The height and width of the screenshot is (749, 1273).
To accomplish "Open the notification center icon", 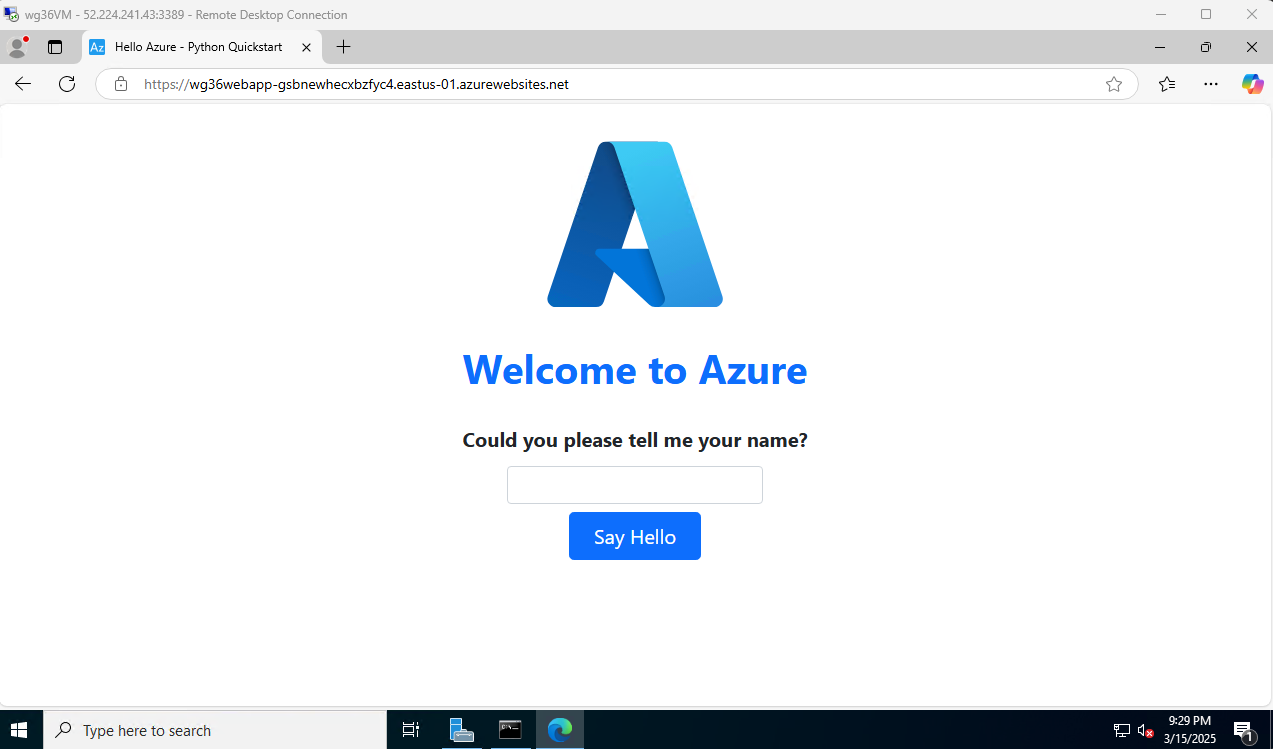I will tap(1243, 730).
